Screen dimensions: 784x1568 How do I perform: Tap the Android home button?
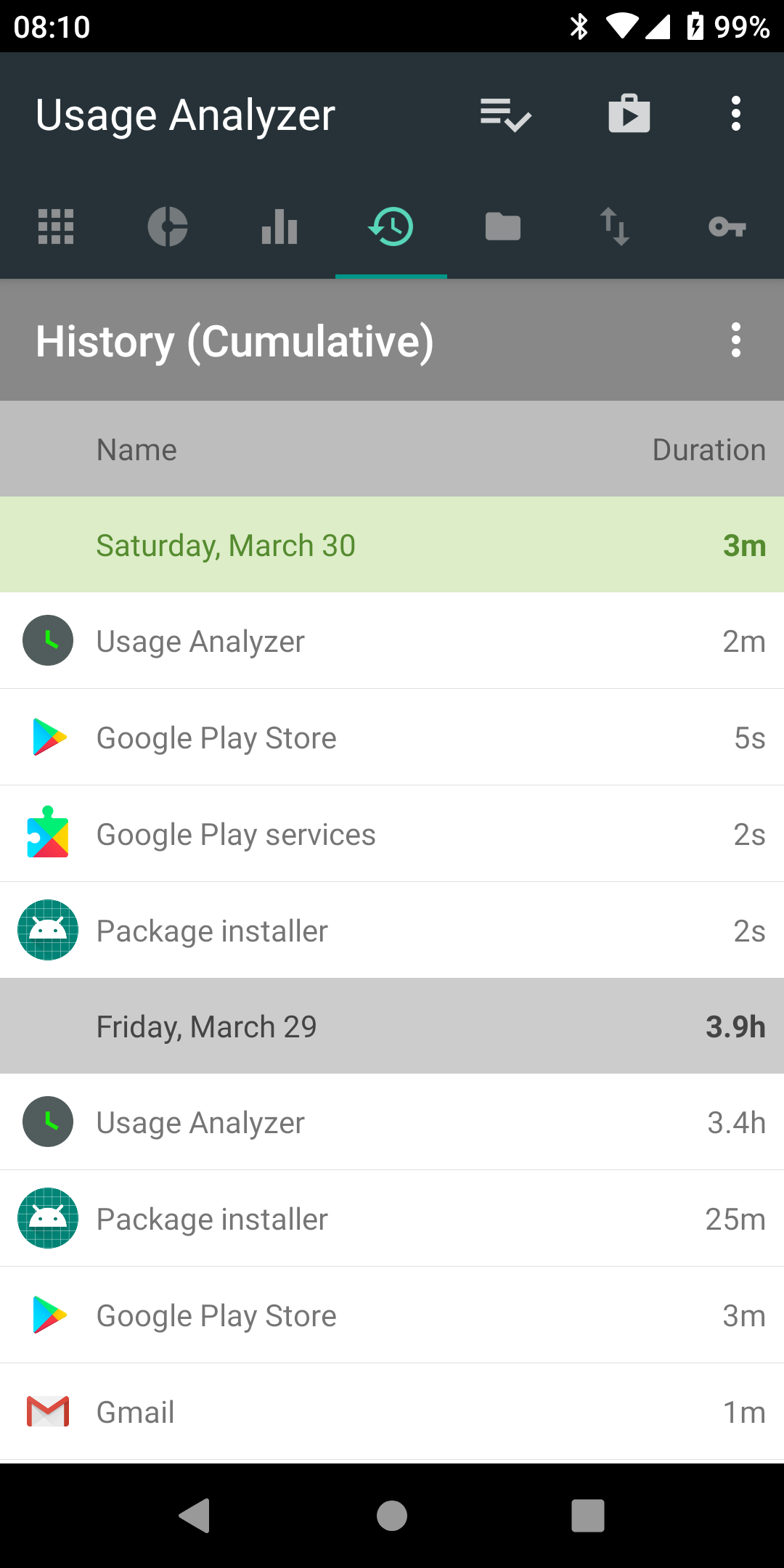pyautogui.click(x=392, y=1516)
